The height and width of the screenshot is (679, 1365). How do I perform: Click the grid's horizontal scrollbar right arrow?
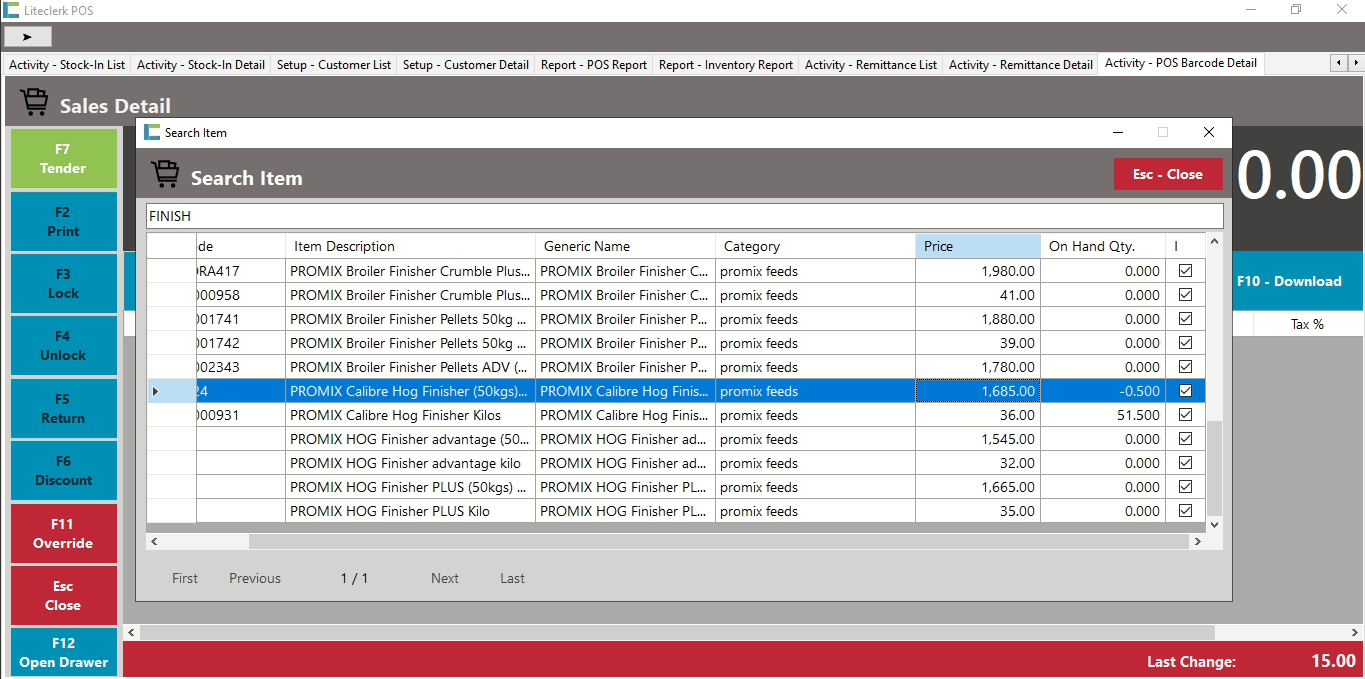click(1197, 541)
